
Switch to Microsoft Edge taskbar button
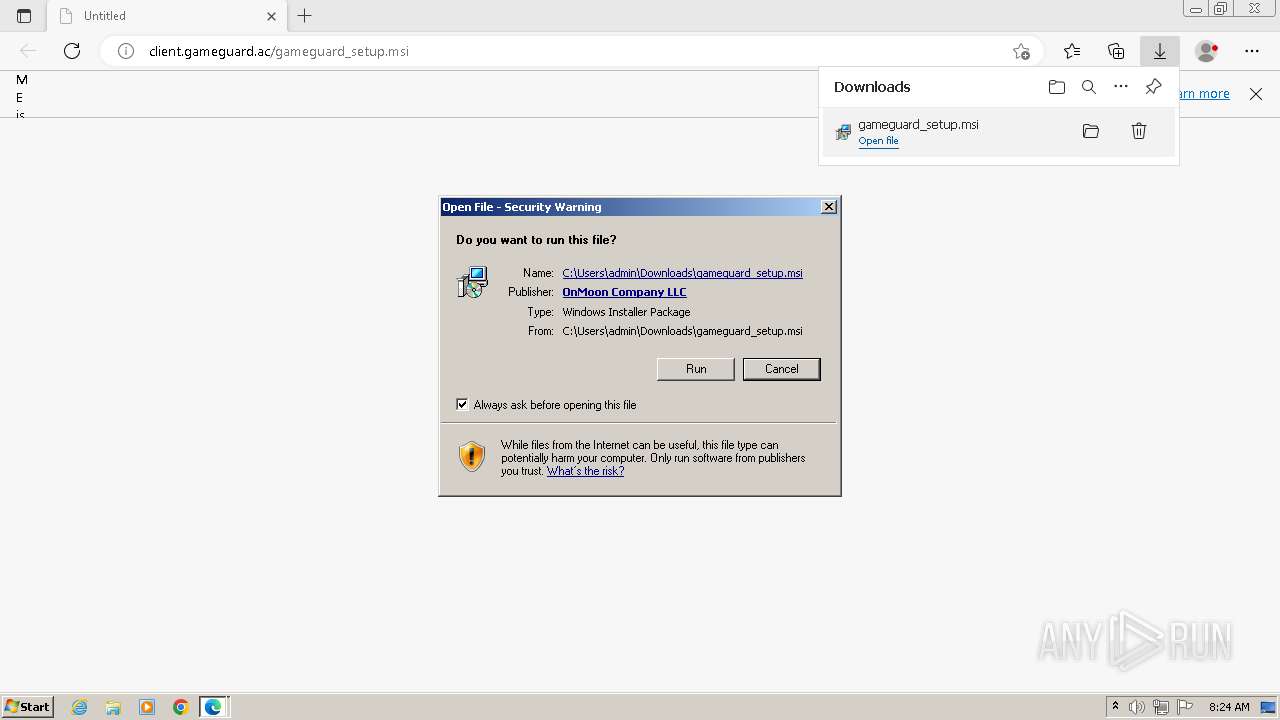click(x=214, y=707)
